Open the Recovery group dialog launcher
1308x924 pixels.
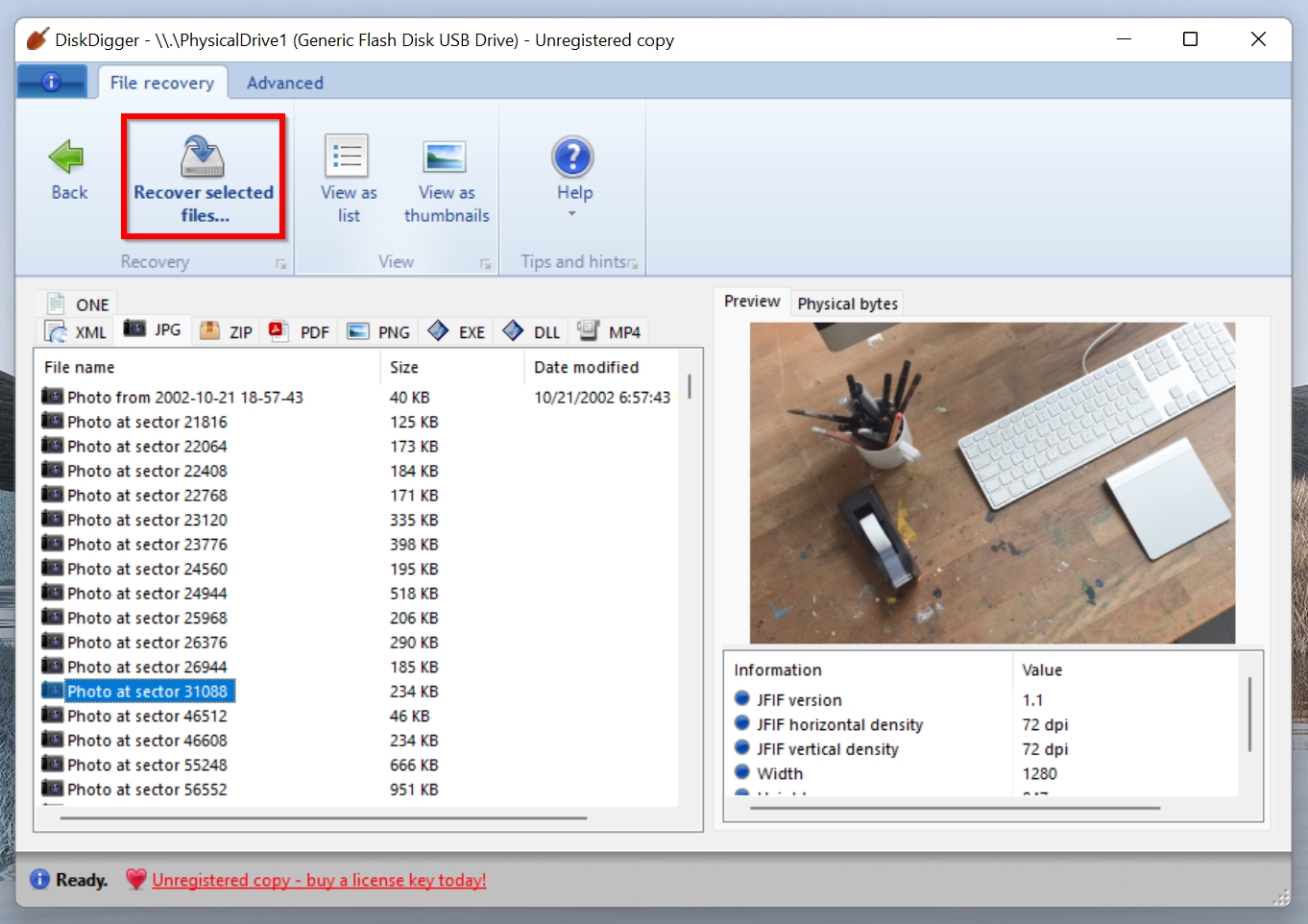point(280,263)
